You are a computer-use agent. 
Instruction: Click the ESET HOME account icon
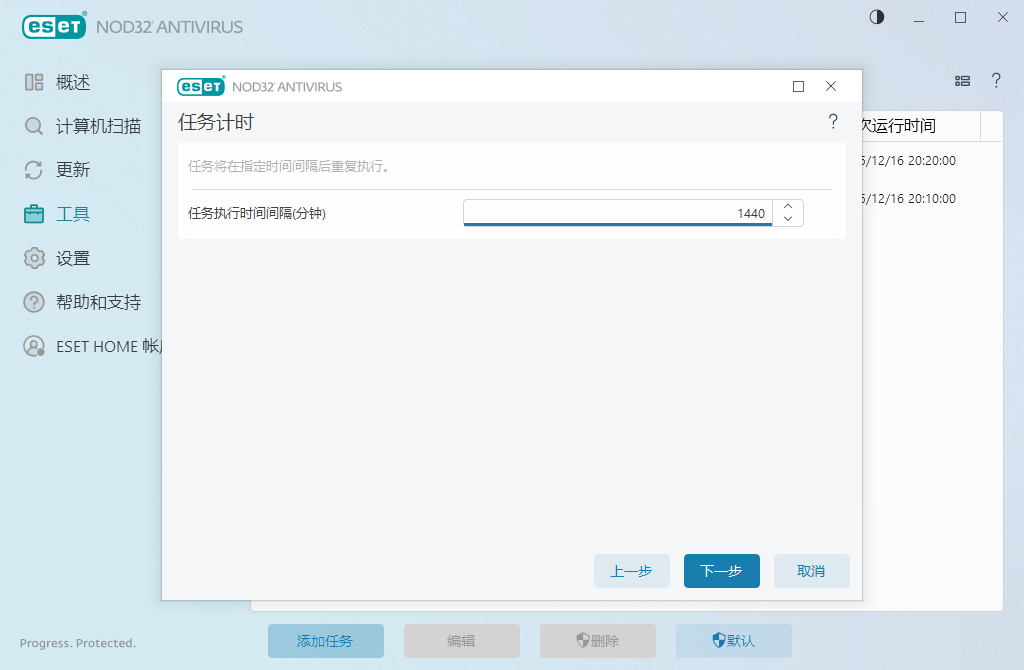point(34,346)
